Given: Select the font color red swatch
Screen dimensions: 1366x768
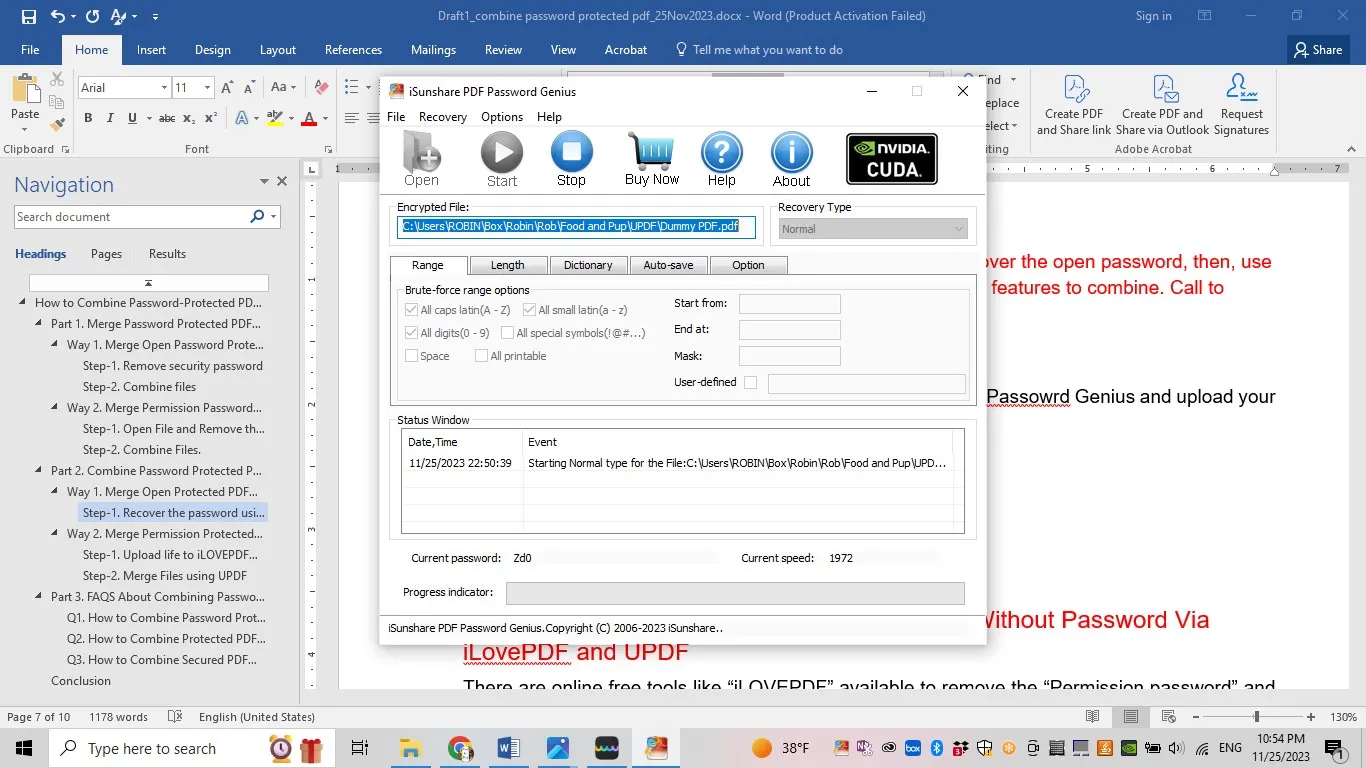Looking at the screenshot, I should (x=308, y=118).
